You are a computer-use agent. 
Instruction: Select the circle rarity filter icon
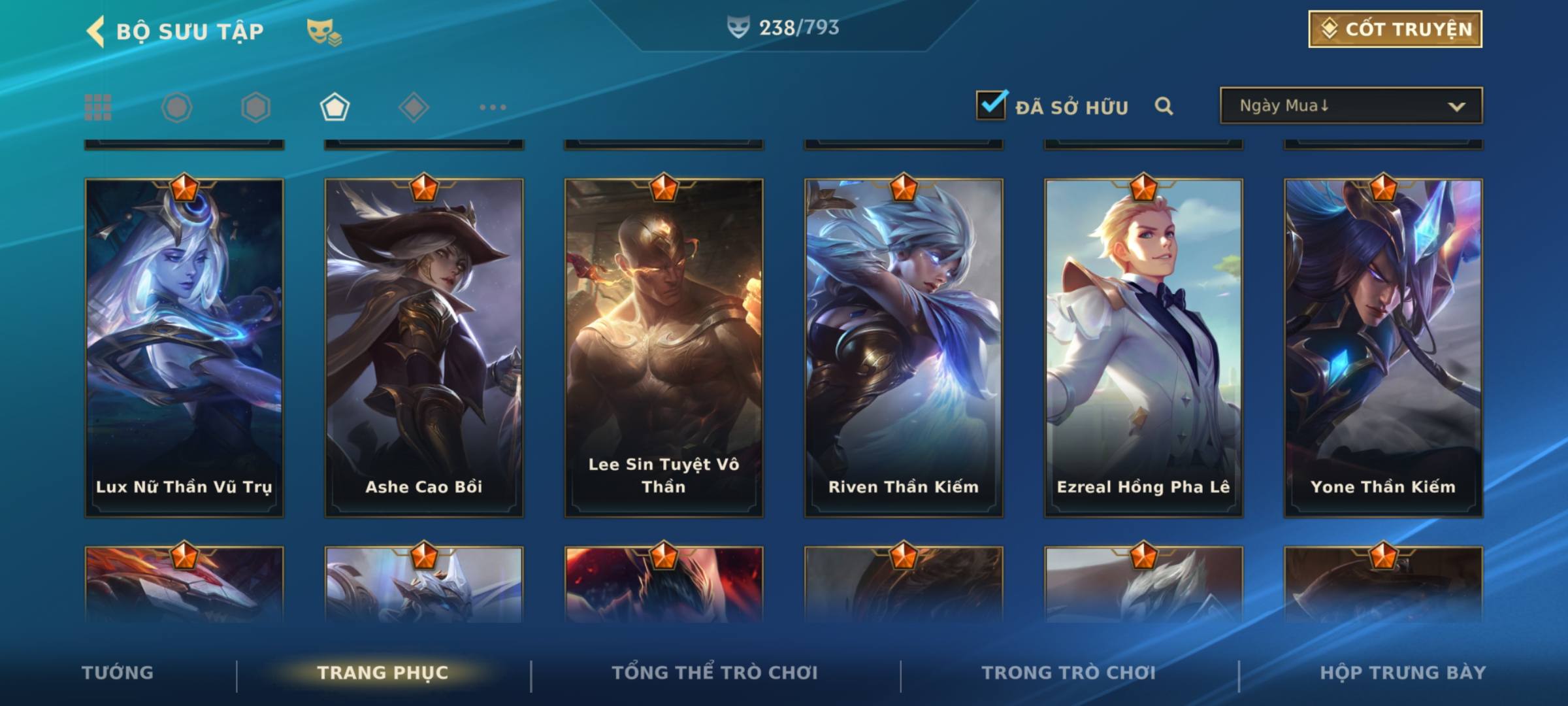click(x=176, y=107)
